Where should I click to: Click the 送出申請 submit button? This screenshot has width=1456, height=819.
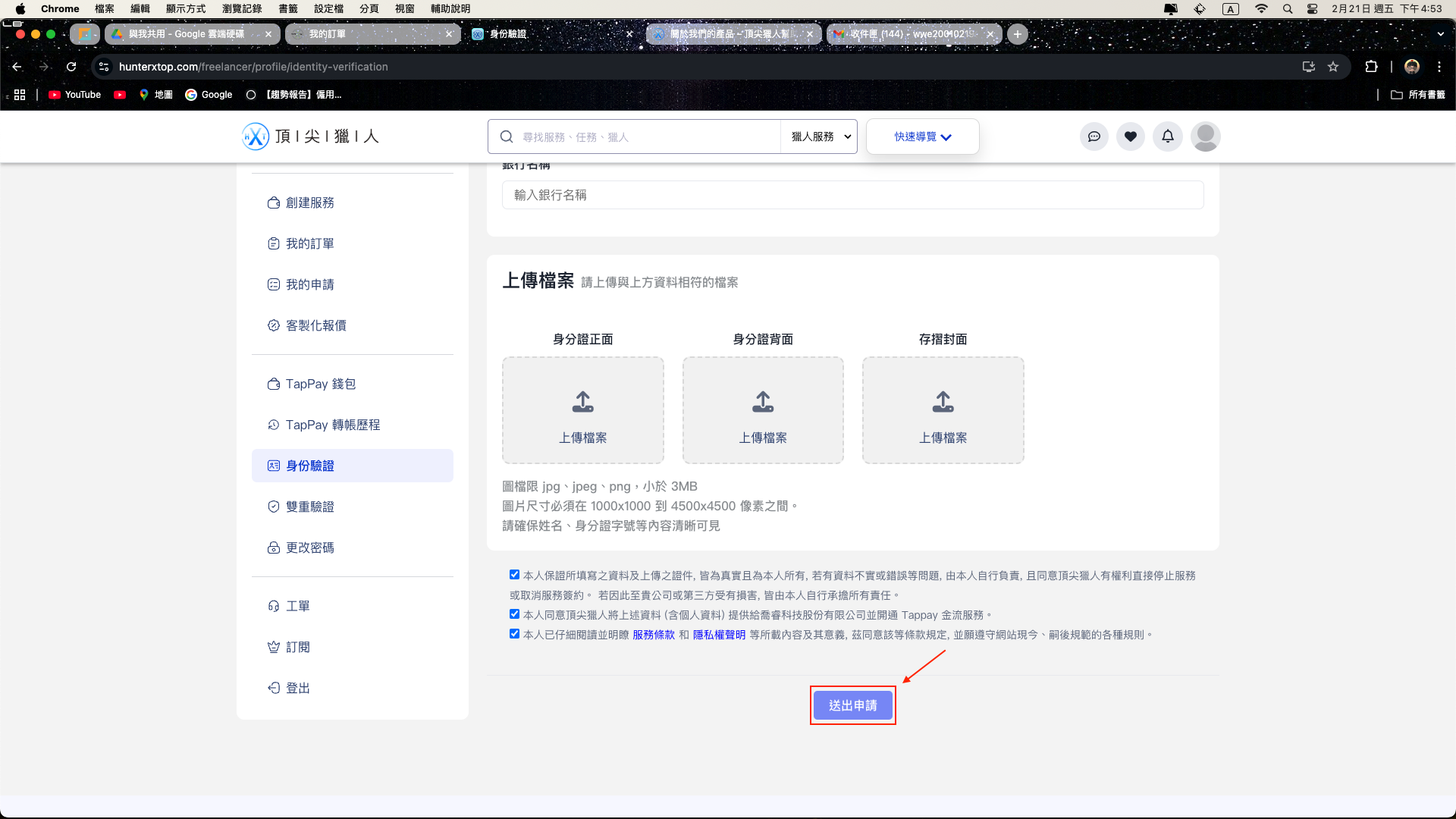852,705
